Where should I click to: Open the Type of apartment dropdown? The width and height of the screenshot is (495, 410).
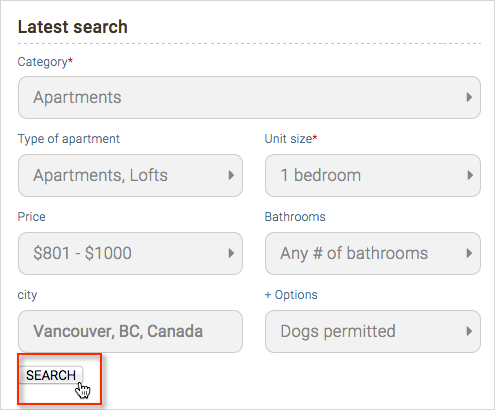[x=130, y=175]
